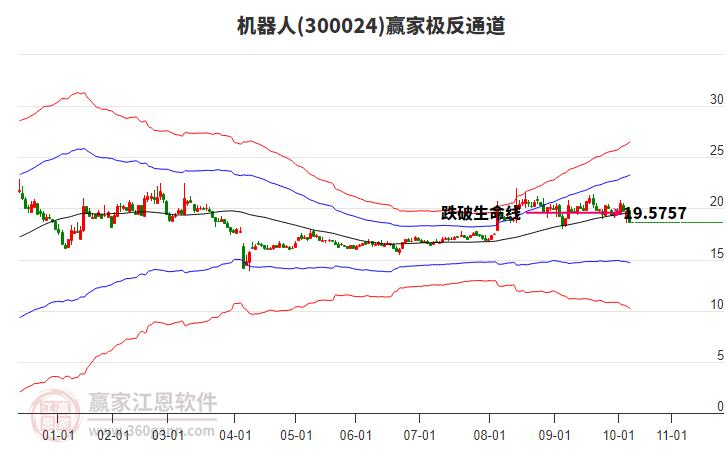
Task: Click the x-axis date 04-01
Action: coord(235,435)
